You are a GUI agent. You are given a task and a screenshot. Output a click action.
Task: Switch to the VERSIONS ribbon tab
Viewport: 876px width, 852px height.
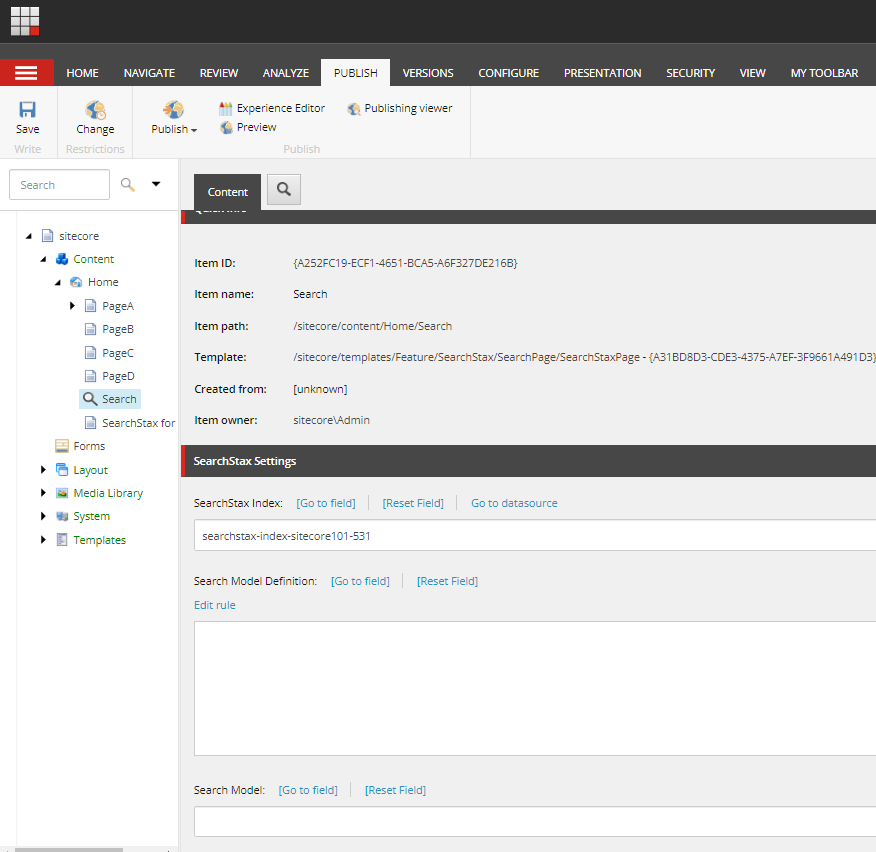coord(428,73)
